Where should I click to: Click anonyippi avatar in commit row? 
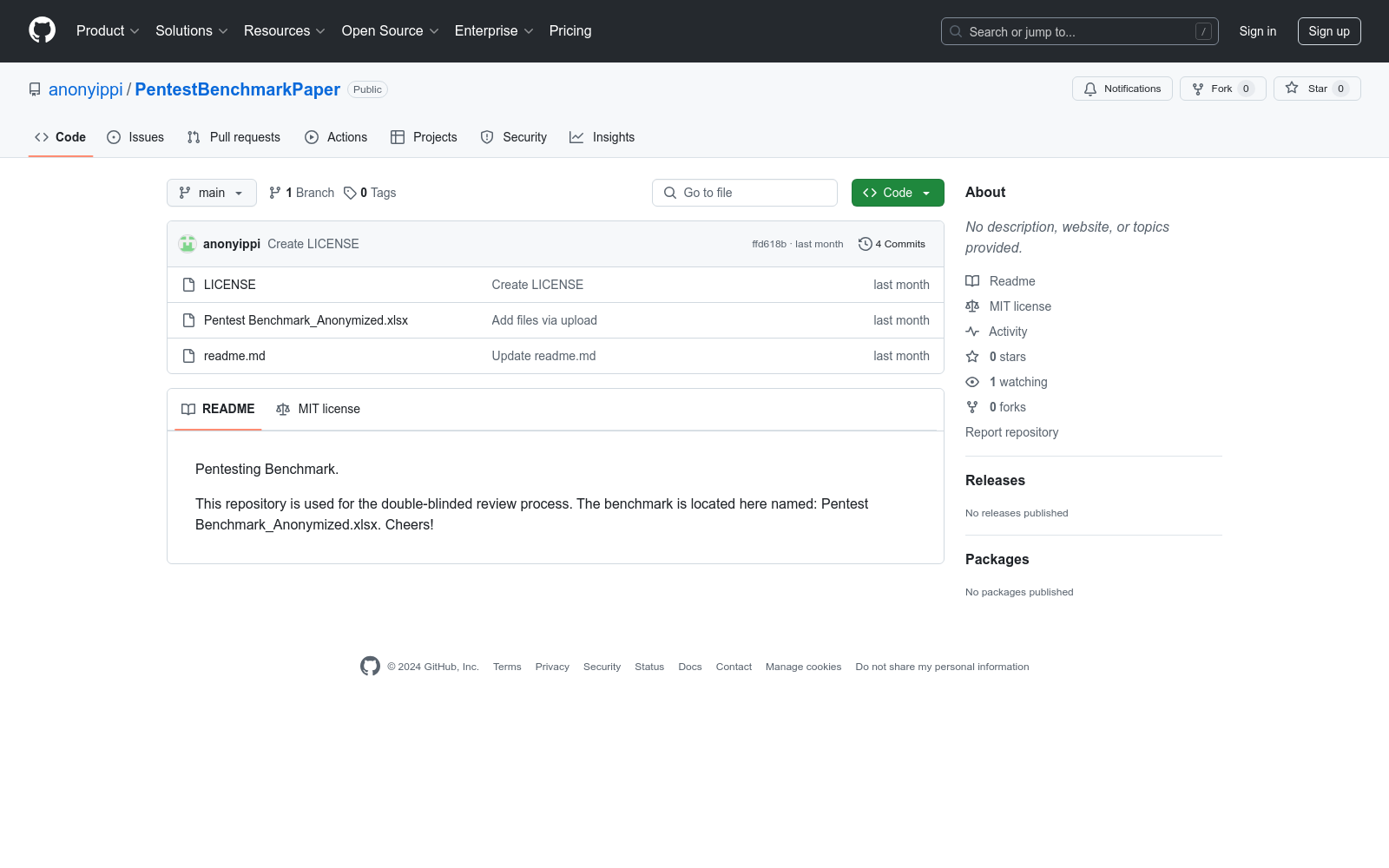click(188, 244)
